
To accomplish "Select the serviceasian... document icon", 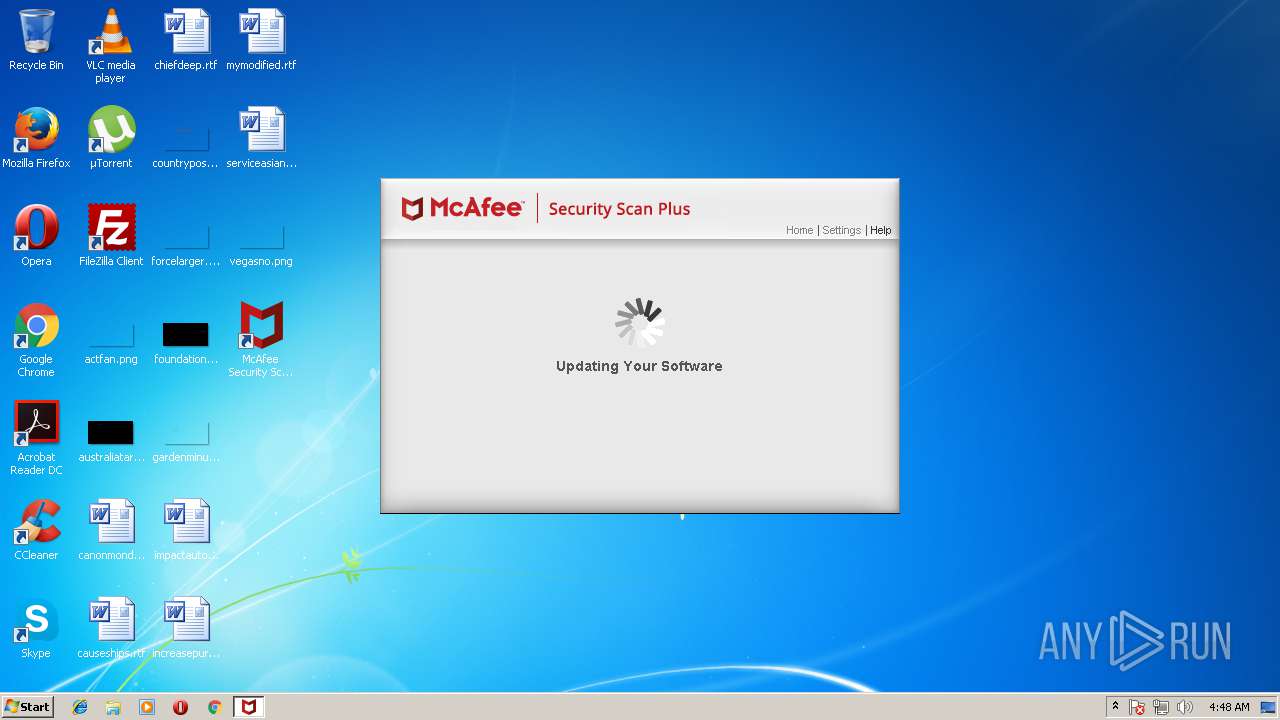I will click(x=261, y=138).
